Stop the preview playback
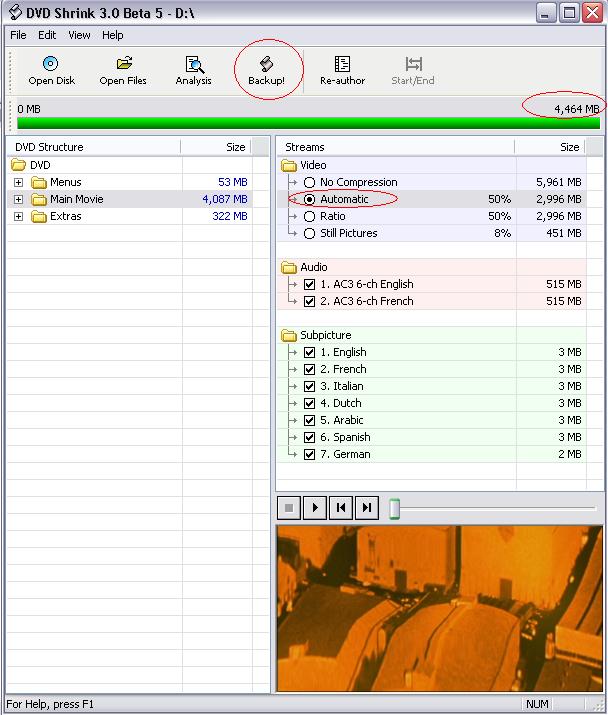Viewport: 608px width, 715px height. tap(289, 508)
